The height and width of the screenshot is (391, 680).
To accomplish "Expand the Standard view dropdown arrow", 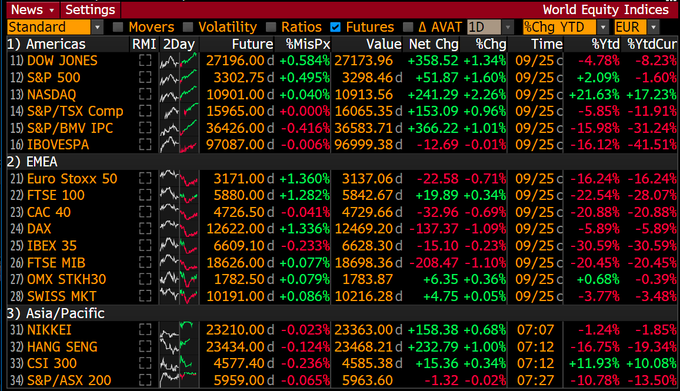I will click(x=98, y=27).
